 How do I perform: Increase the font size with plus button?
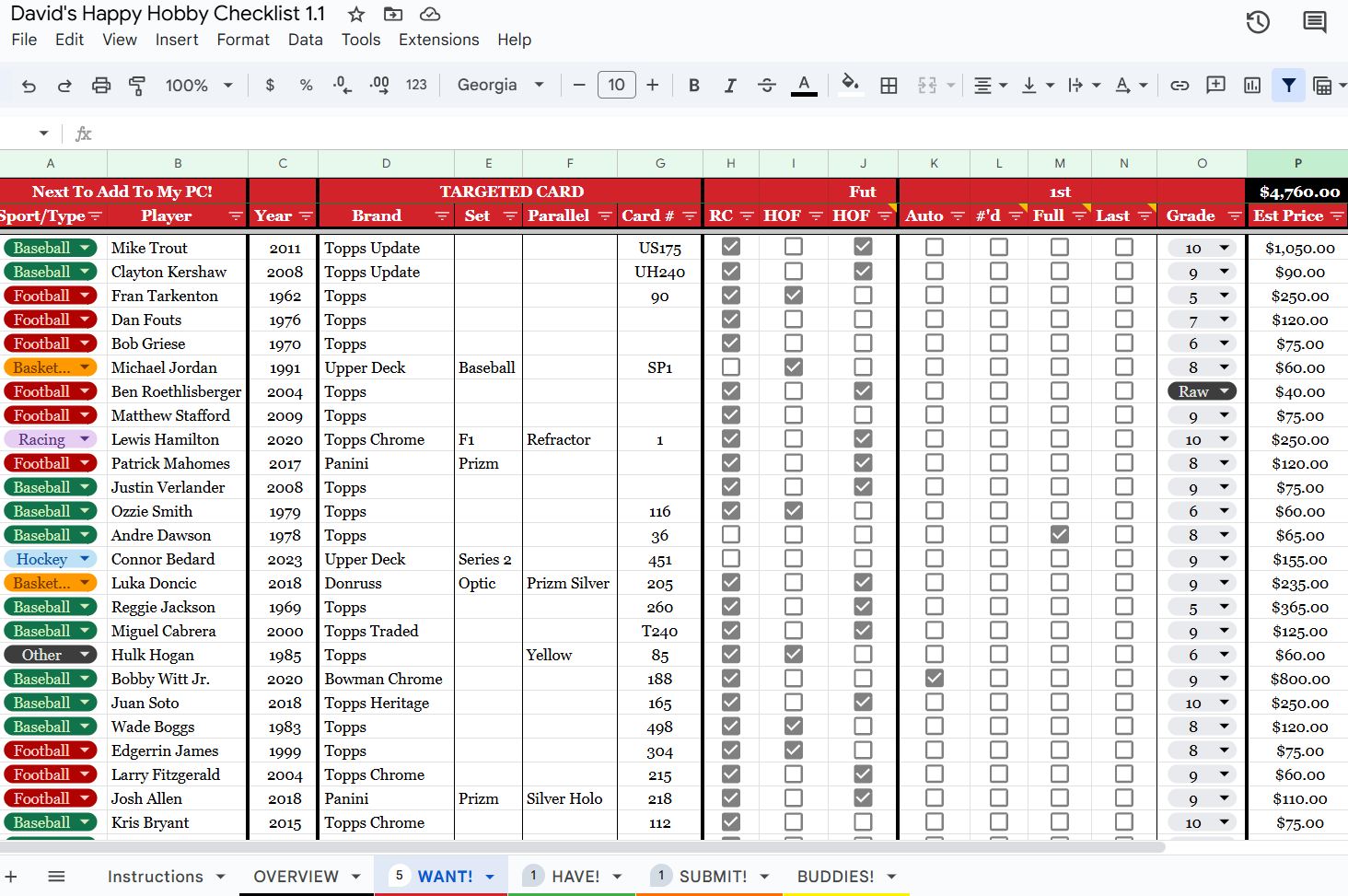pyautogui.click(x=653, y=86)
